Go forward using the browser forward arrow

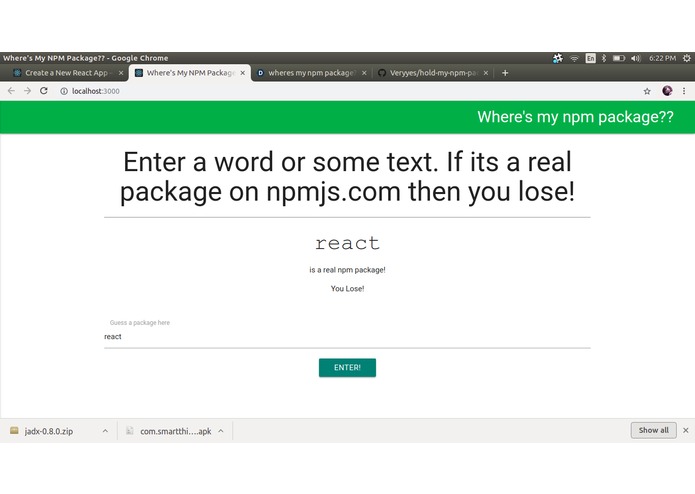27,91
